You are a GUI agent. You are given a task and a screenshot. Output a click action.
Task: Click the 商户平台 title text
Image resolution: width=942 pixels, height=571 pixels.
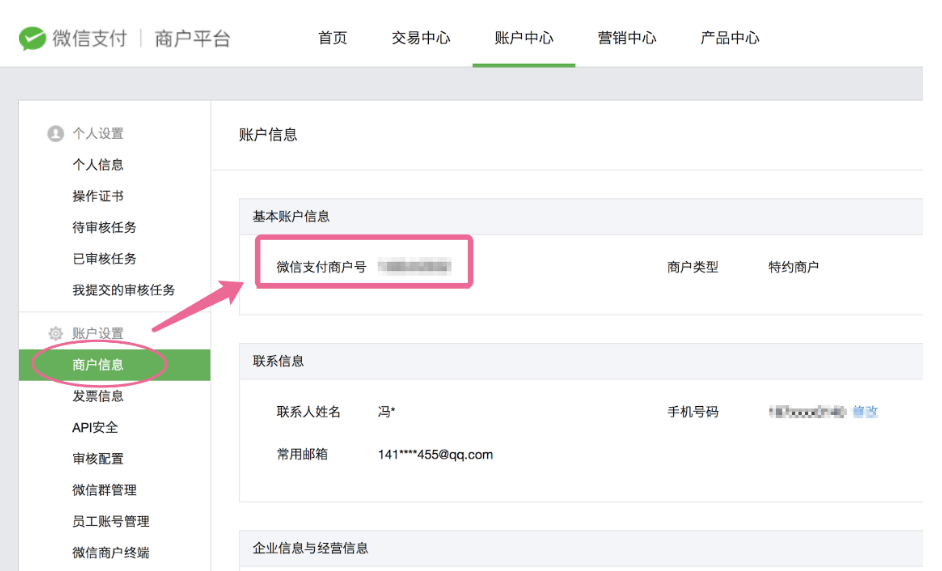pos(192,38)
